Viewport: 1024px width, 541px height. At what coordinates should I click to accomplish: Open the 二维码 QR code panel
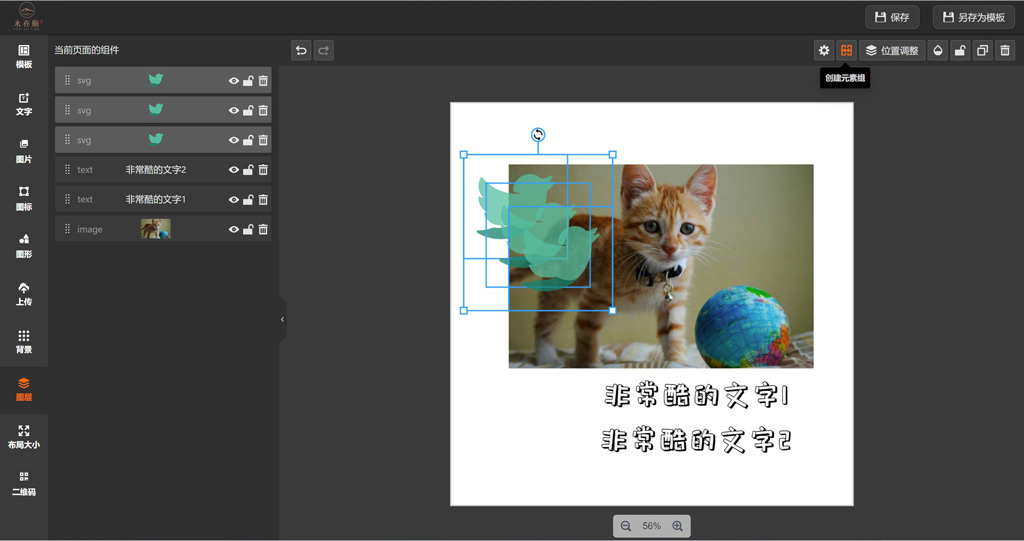(x=24, y=484)
